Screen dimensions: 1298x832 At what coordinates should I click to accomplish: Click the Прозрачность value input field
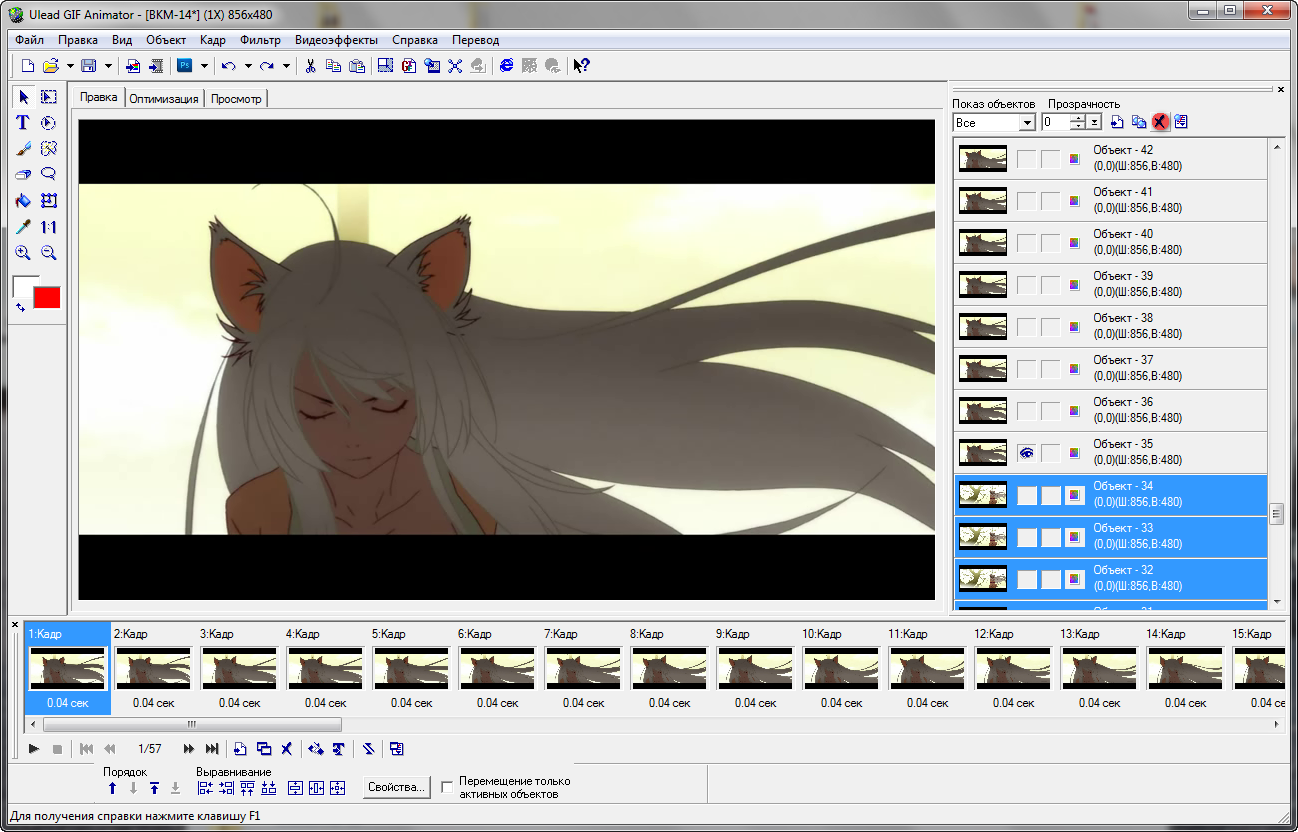click(x=1055, y=122)
